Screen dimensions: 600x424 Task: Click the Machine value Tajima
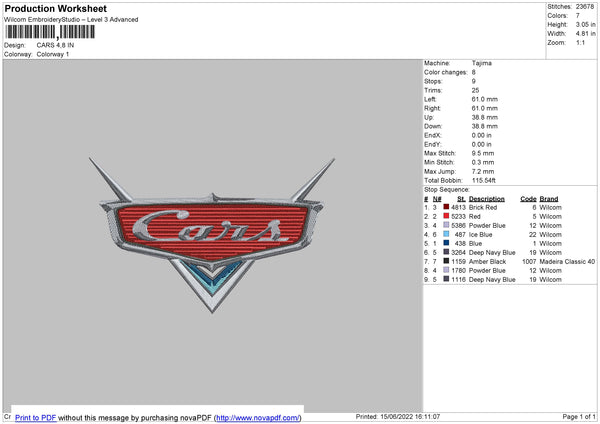[481, 63]
